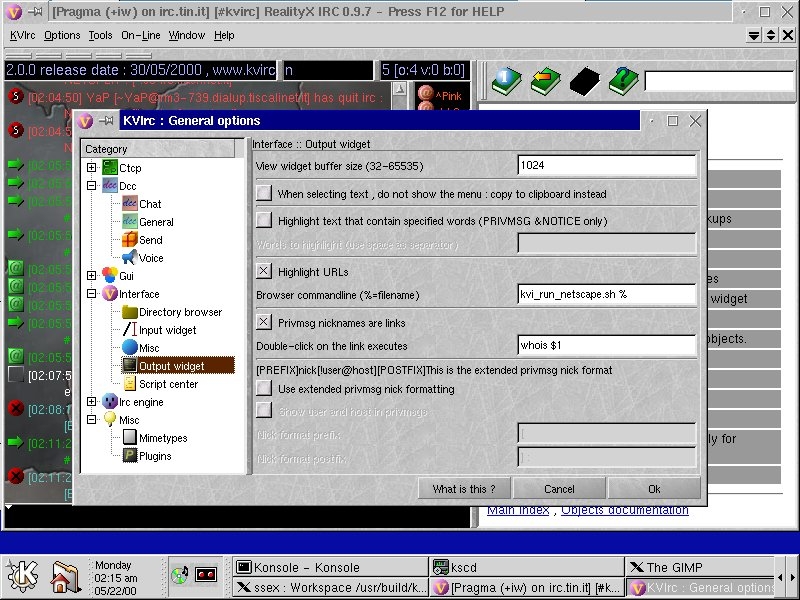This screenshot has width=800, height=600.
Task: Click the Browser commandline field
Action: pyautogui.click(x=607, y=294)
